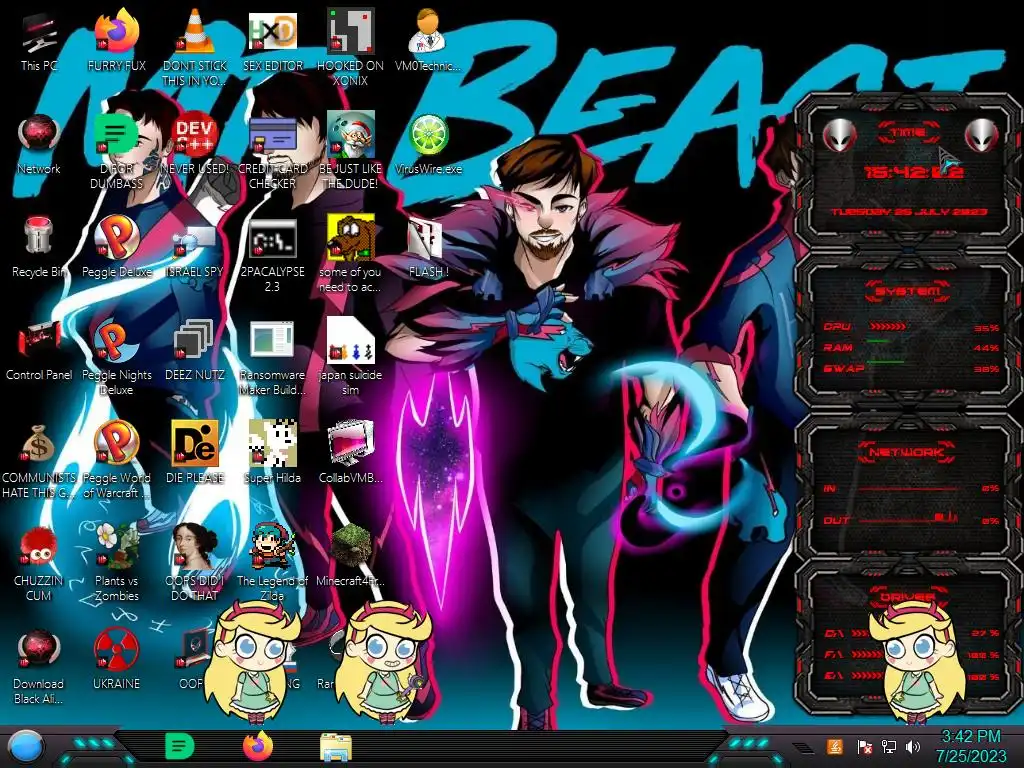The image size is (1024, 768).
Task: Open the FURRY FUX Firefox shortcut
Action: [x=116, y=40]
